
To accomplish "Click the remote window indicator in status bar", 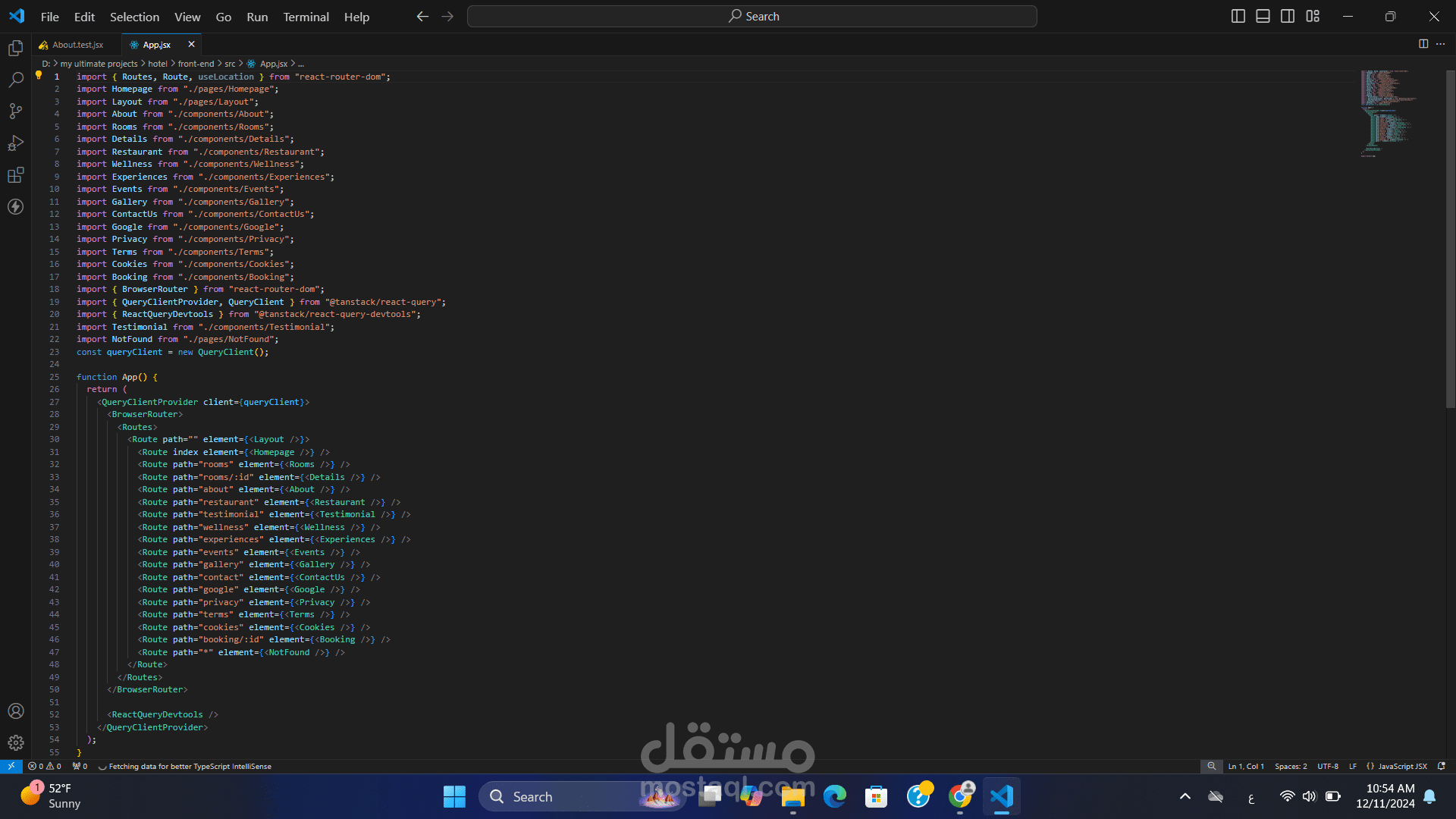I will tap(11, 767).
